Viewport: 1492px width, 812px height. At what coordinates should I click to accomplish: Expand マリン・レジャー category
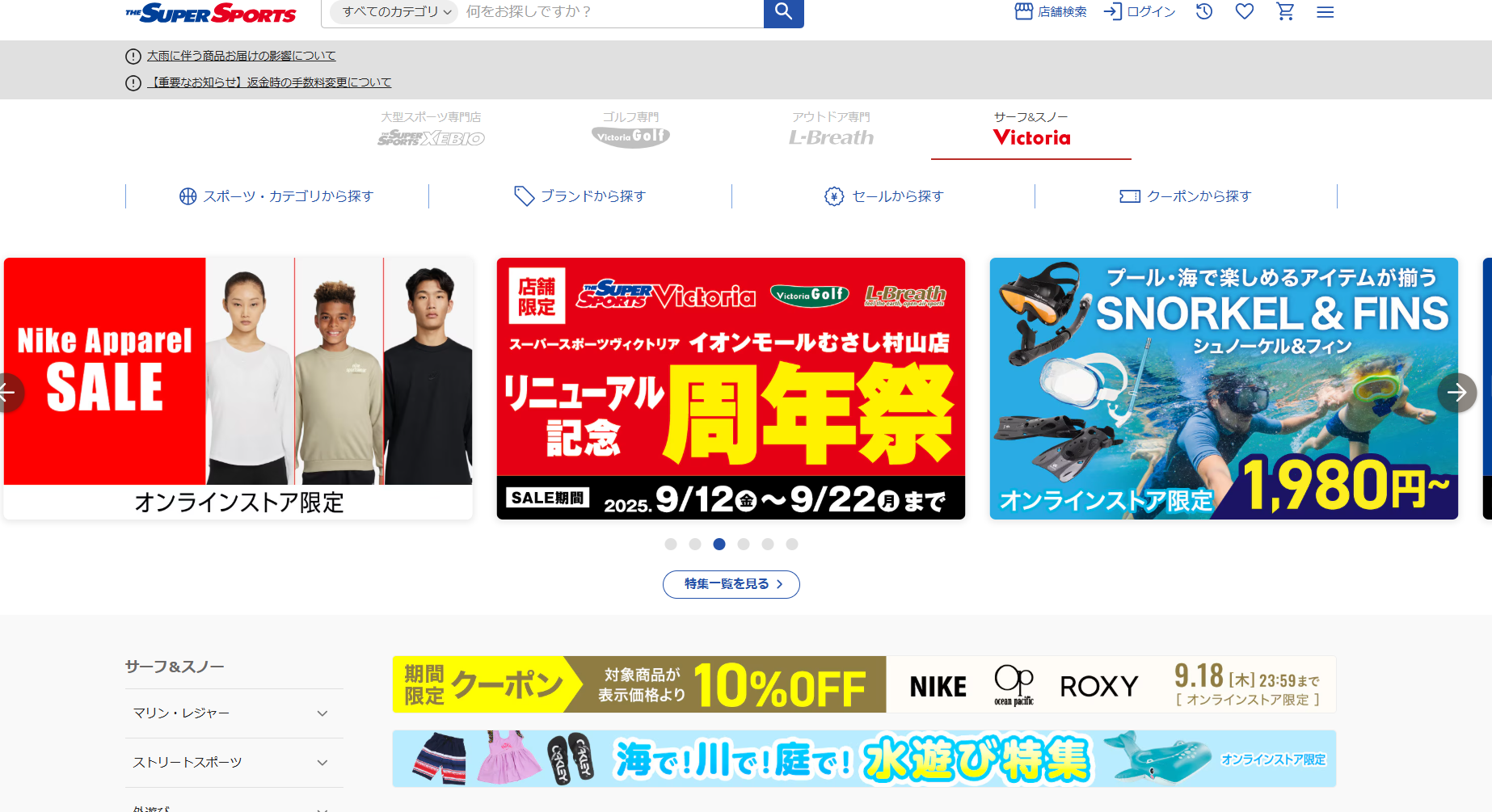click(234, 713)
